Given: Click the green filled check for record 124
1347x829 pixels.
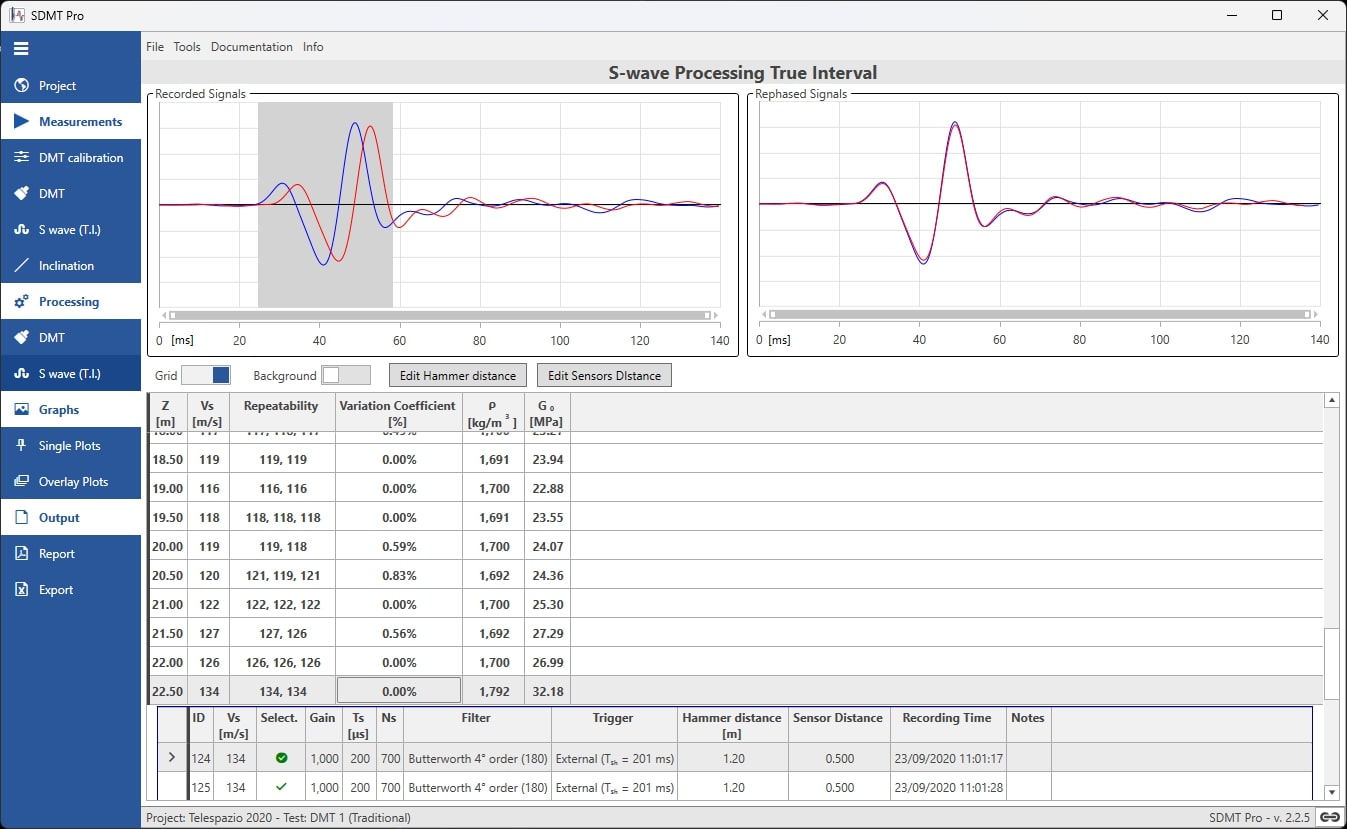Looking at the screenshot, I should coord(281,758).
